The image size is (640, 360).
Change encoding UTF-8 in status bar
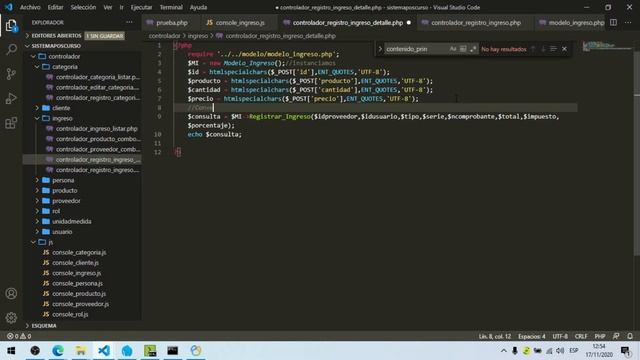[x=560, y=336]
